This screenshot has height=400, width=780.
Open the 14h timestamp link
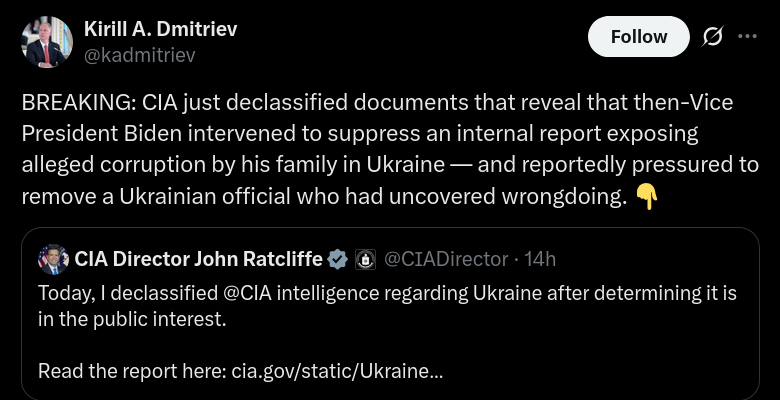coord(540,260)
